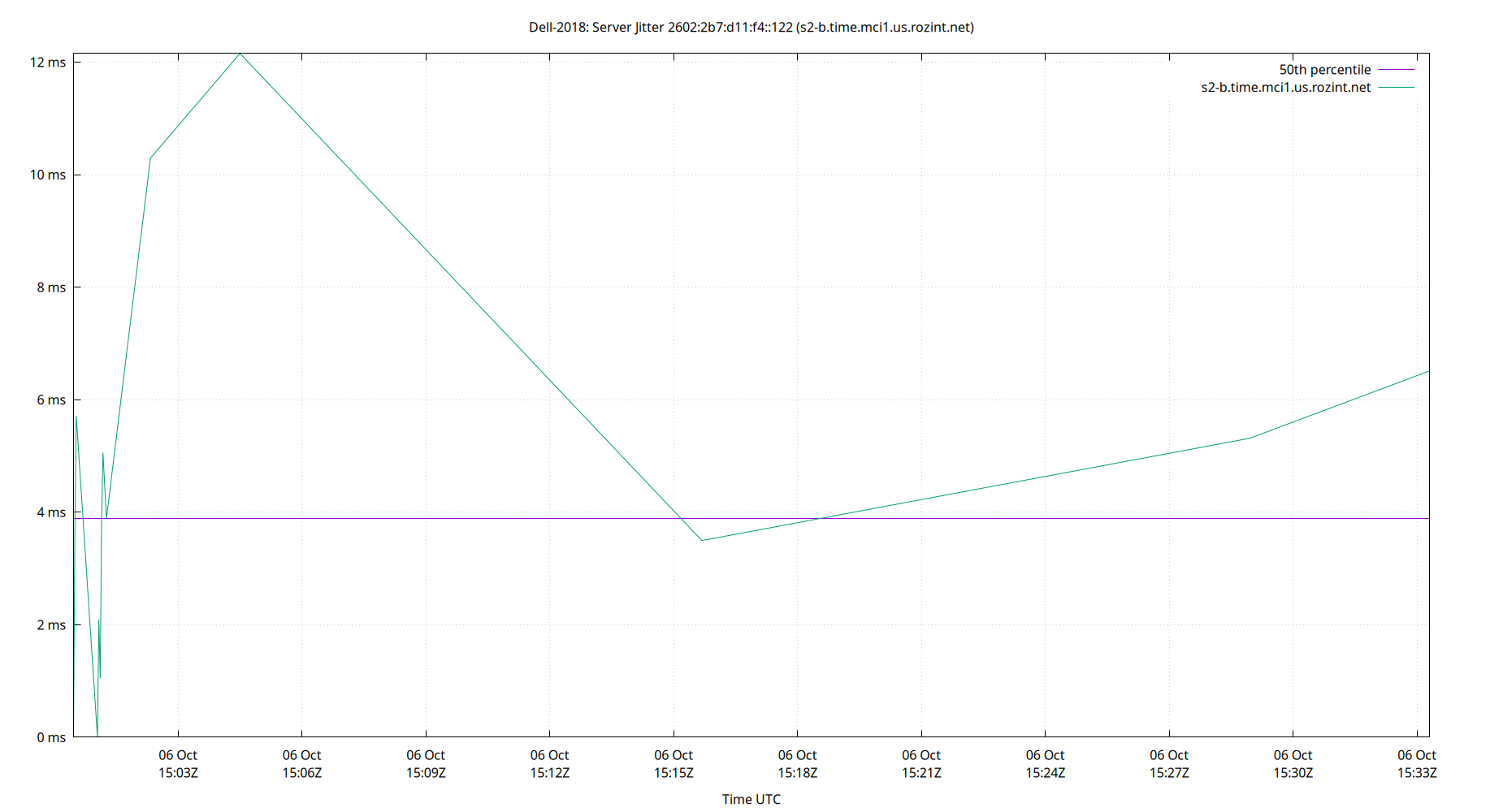This screenshot has width=1503, height=812.
Task: Click the chart title text
Action: (751, 27)
